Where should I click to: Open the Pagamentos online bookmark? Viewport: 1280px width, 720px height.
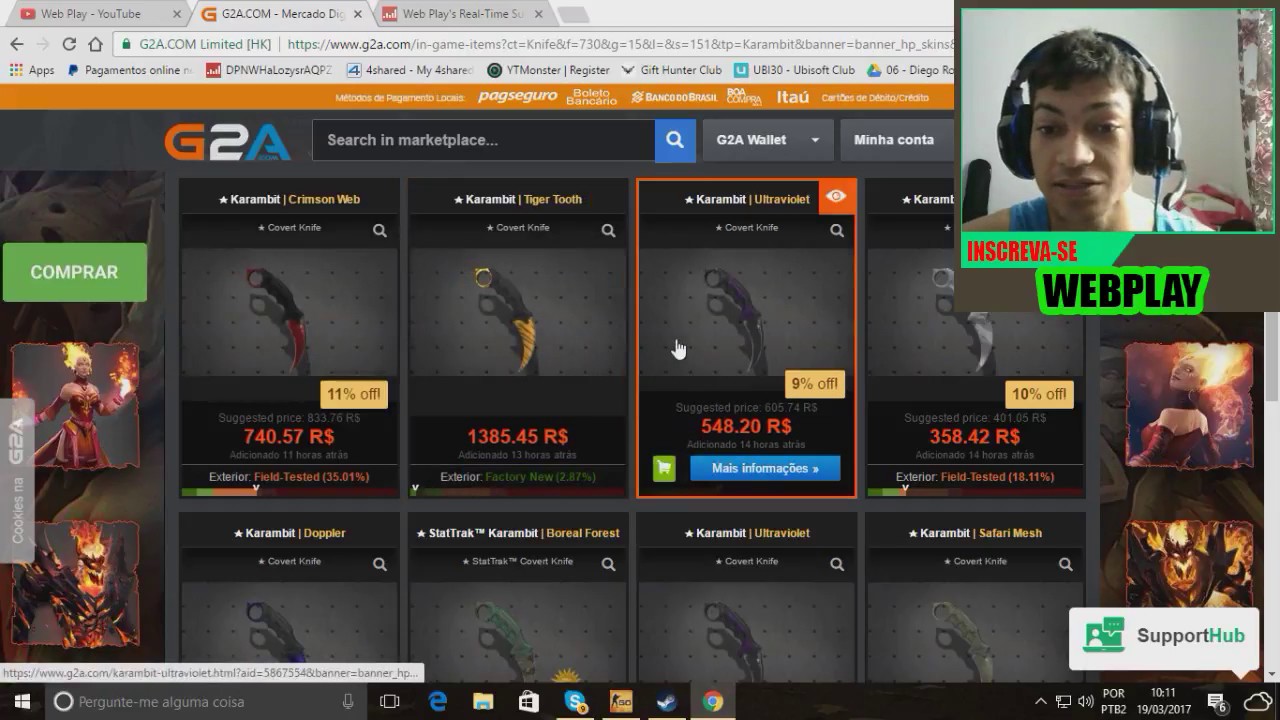[130, 70]
